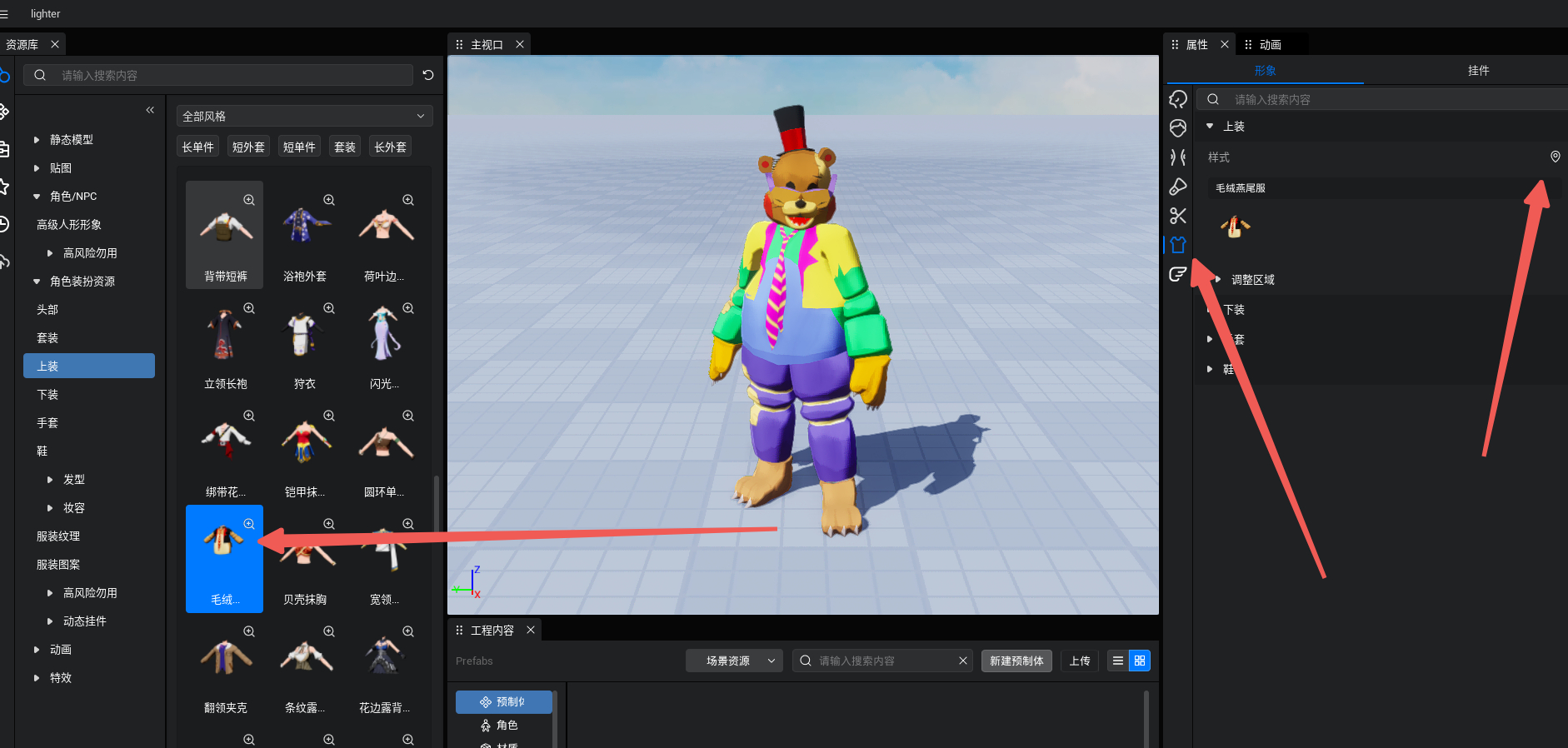Open the face icon in properties sidebar

click(1177, 128)
